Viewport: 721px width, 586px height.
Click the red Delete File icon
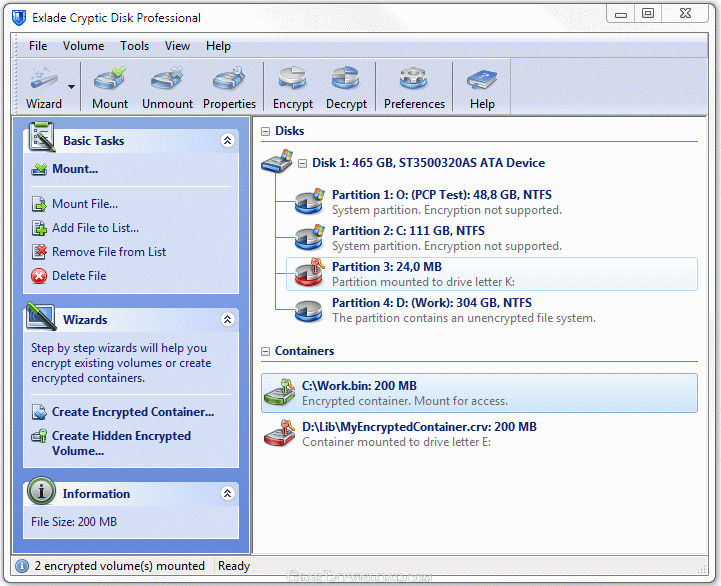39,276
